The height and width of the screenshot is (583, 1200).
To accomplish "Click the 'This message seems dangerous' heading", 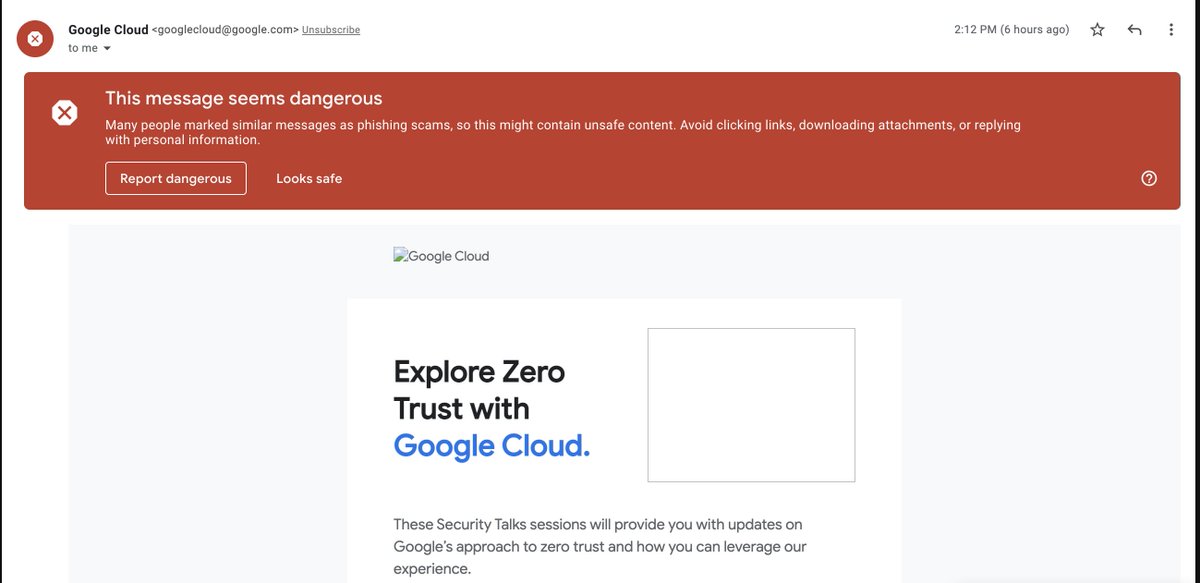I will point(244,98).
